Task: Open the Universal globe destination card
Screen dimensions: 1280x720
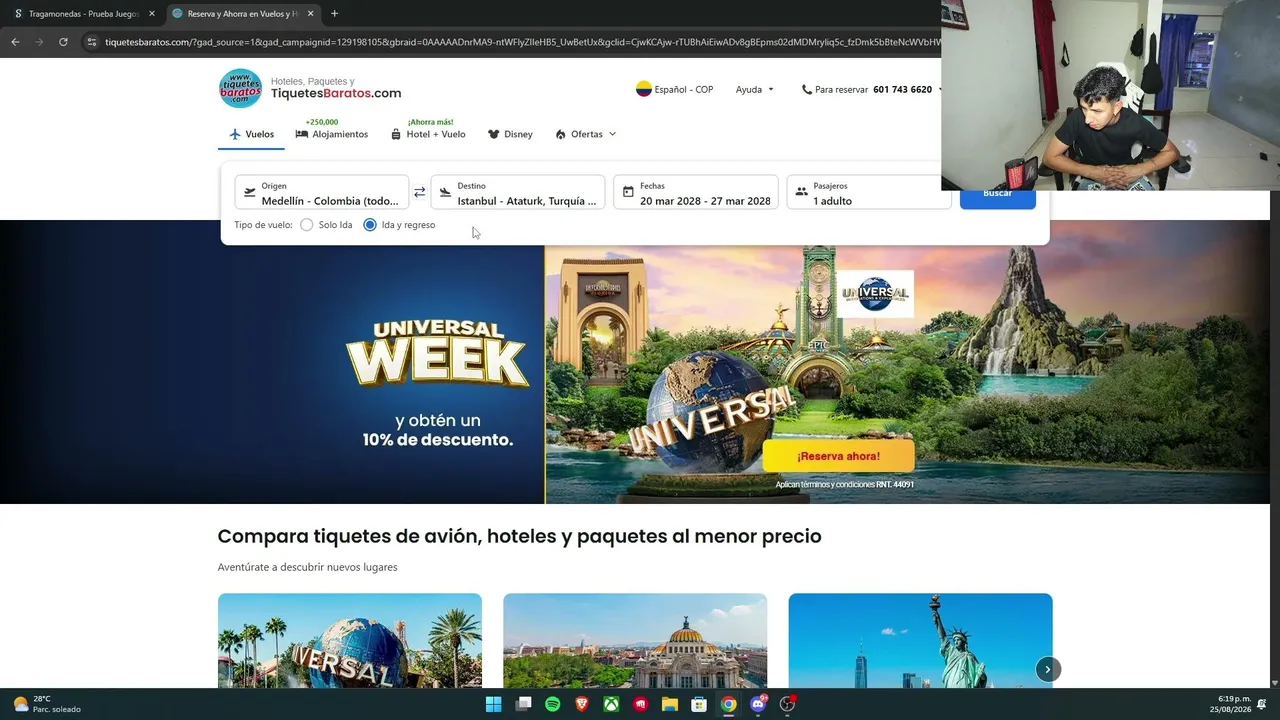Action: point(350,640)
